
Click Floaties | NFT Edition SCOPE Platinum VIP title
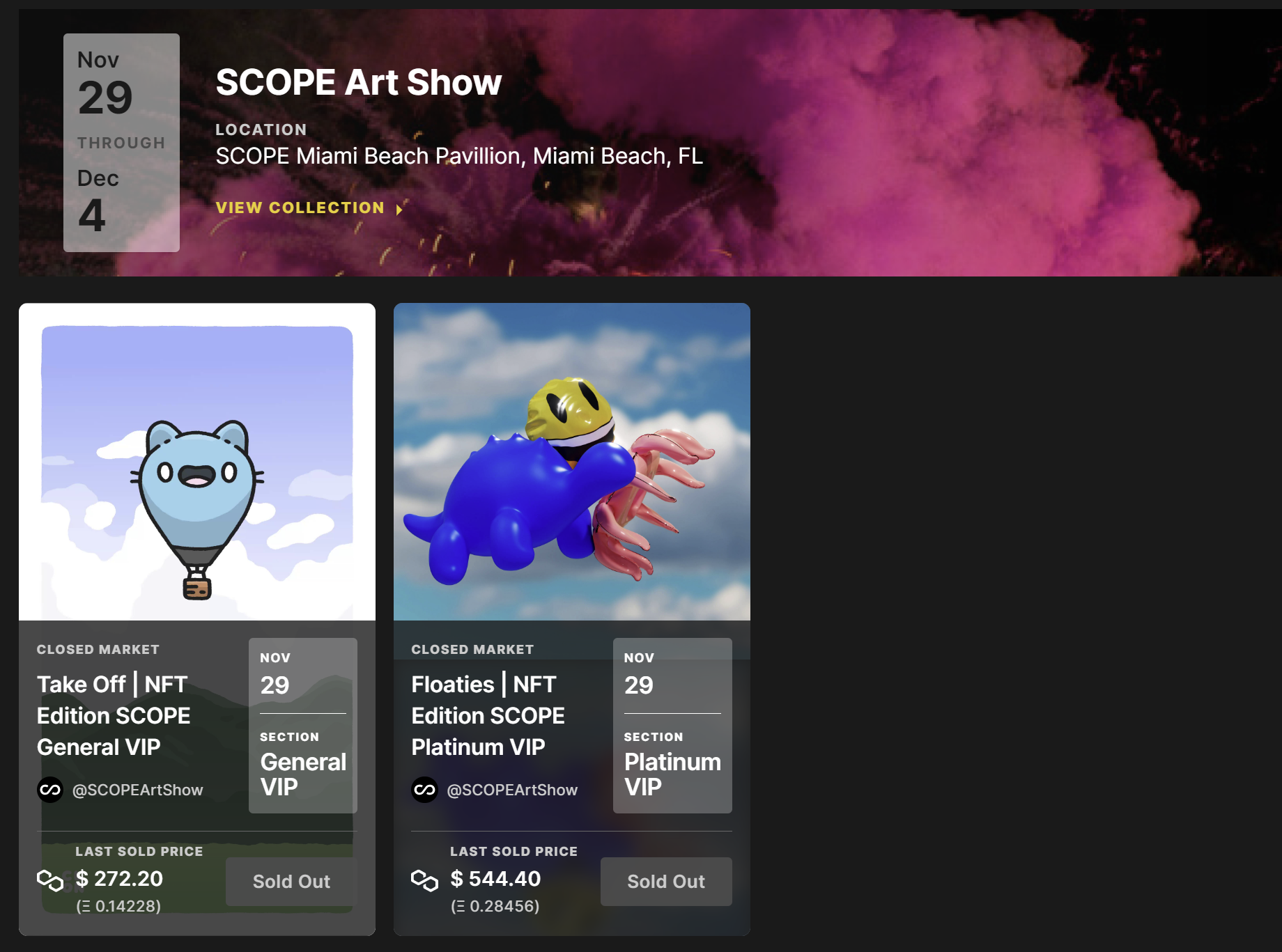pyautogui.click(x=488, y=715)
